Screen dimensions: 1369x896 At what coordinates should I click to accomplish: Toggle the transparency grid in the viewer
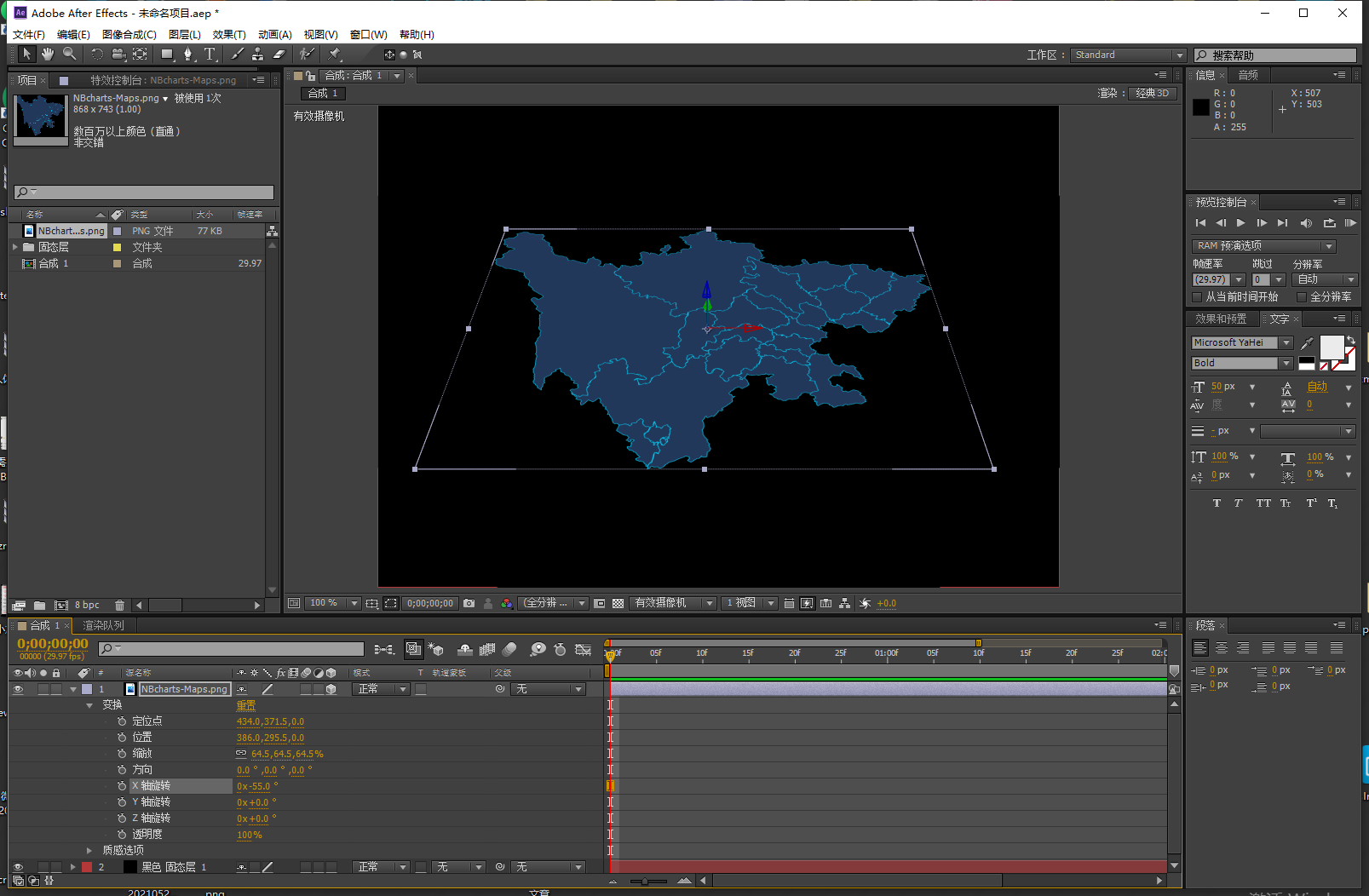618,603
